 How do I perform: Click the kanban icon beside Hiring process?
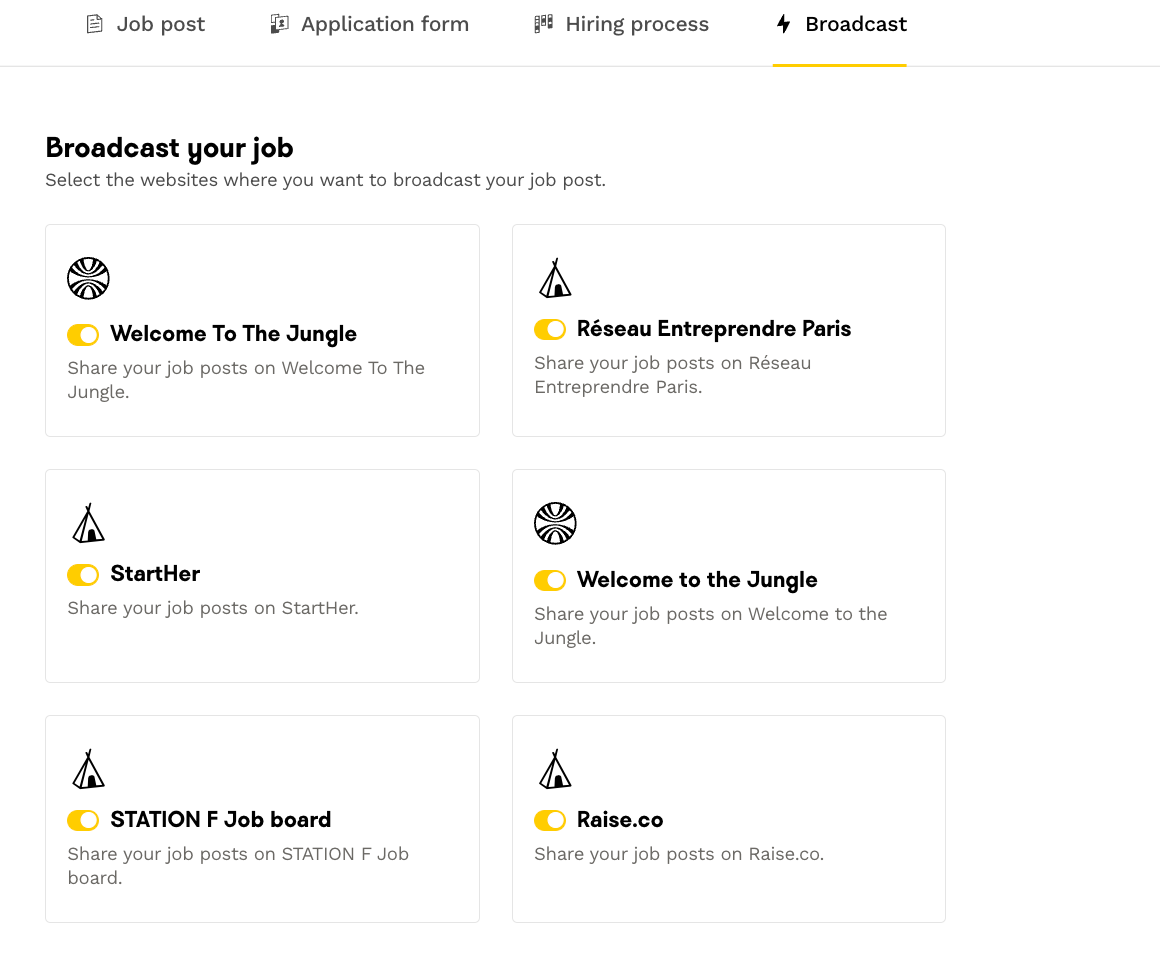tap(543, 24)
